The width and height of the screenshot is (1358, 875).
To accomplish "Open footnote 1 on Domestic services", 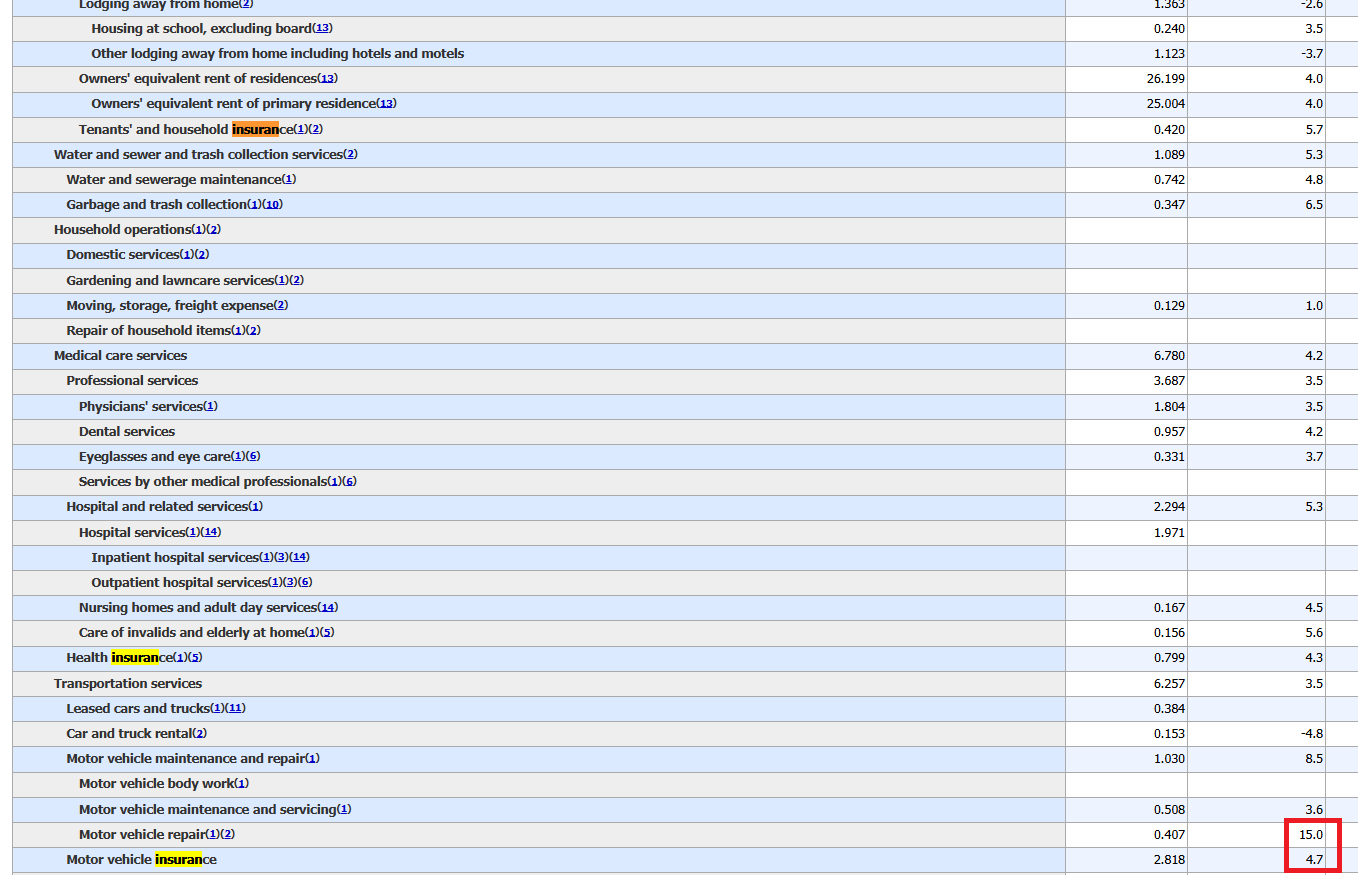I will click(188, 255).
